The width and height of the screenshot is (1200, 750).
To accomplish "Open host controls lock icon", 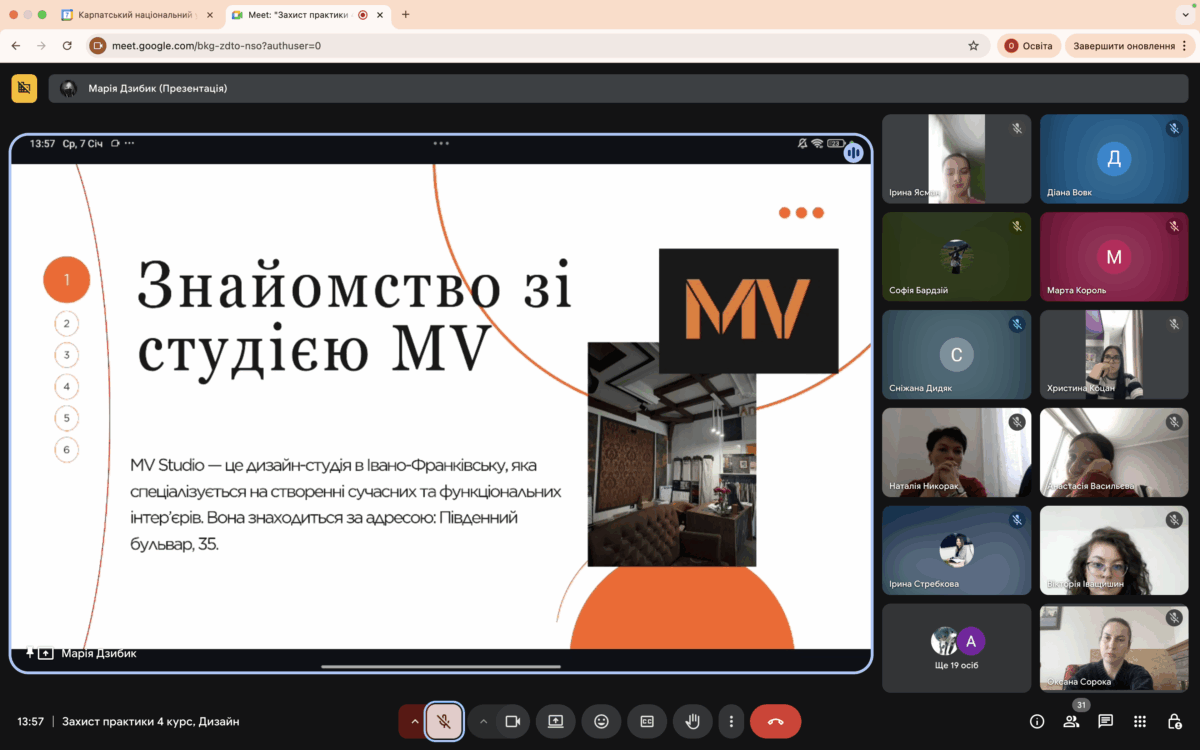I will (1174, 721).
